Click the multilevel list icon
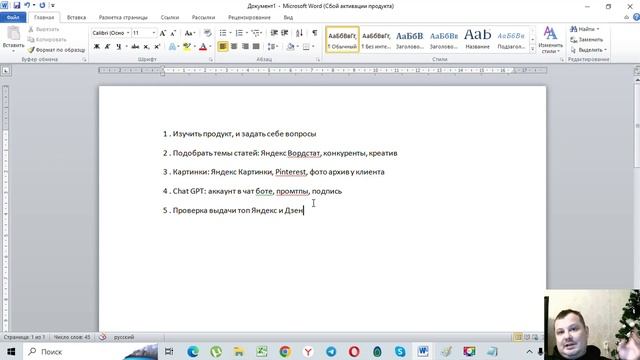640x360 pixels. tap(256, 33)
